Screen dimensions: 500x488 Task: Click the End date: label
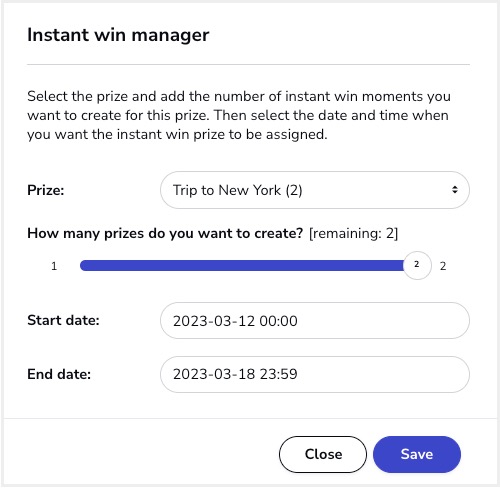click(x=59, y=374)
